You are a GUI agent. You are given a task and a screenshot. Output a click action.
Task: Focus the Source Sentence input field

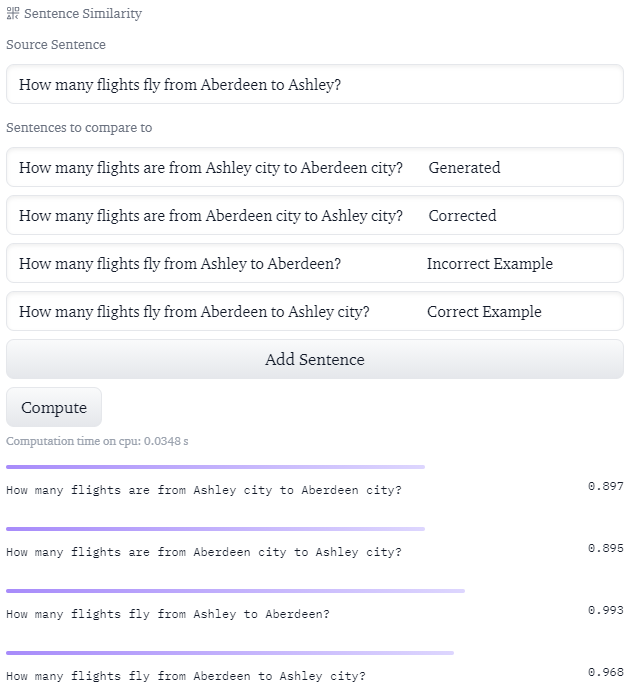click(x=314, y=85)
